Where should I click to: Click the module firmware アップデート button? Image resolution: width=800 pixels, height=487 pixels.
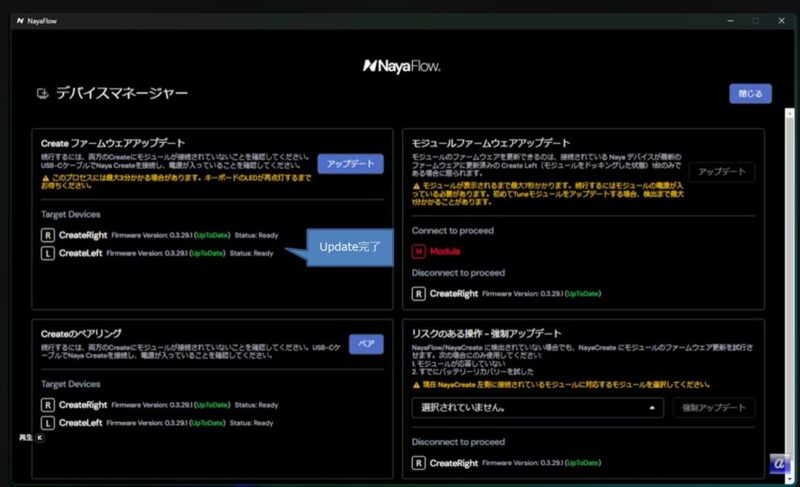(723, 172)
